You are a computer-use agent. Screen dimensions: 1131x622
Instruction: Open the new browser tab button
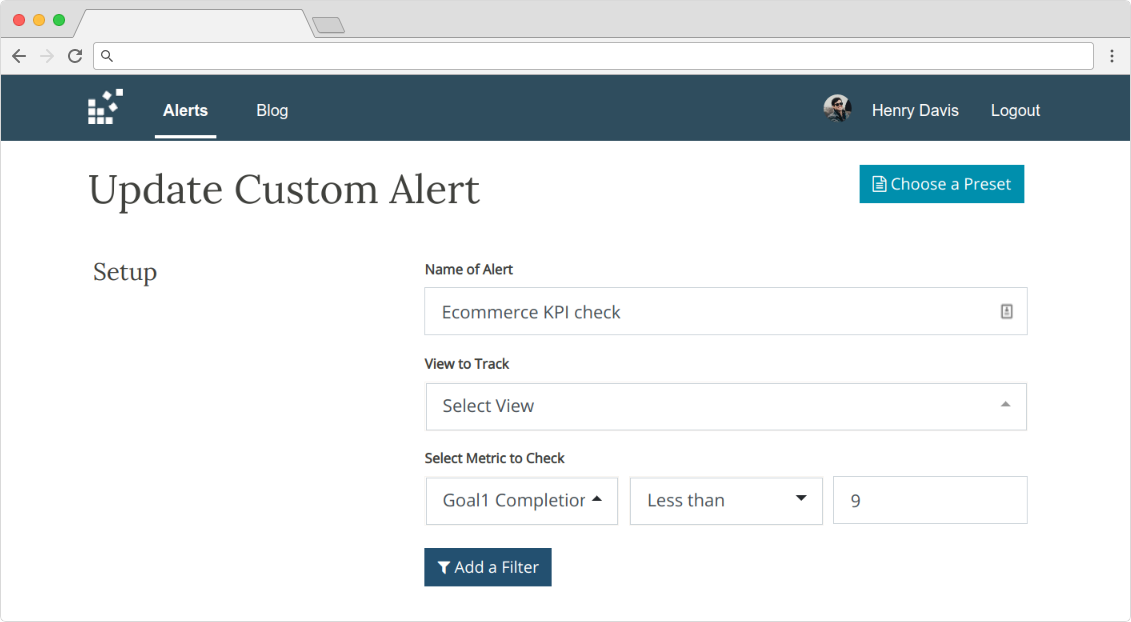coord(328,25)
